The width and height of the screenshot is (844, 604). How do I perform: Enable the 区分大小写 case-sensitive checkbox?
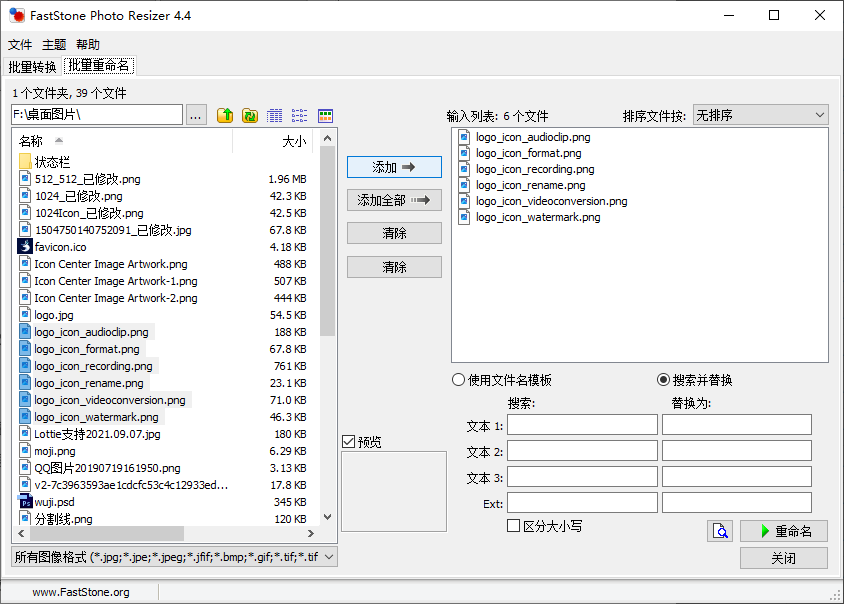point(514,526)
